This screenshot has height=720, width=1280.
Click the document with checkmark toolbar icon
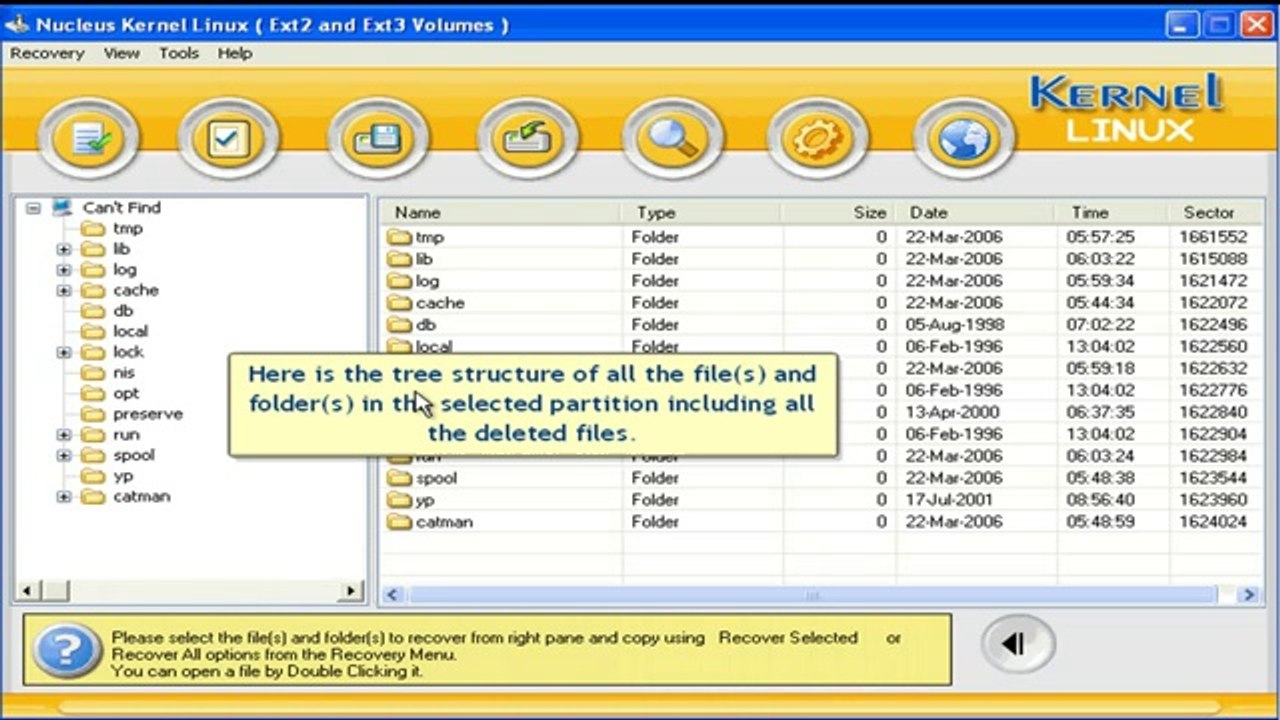[89, 139]
